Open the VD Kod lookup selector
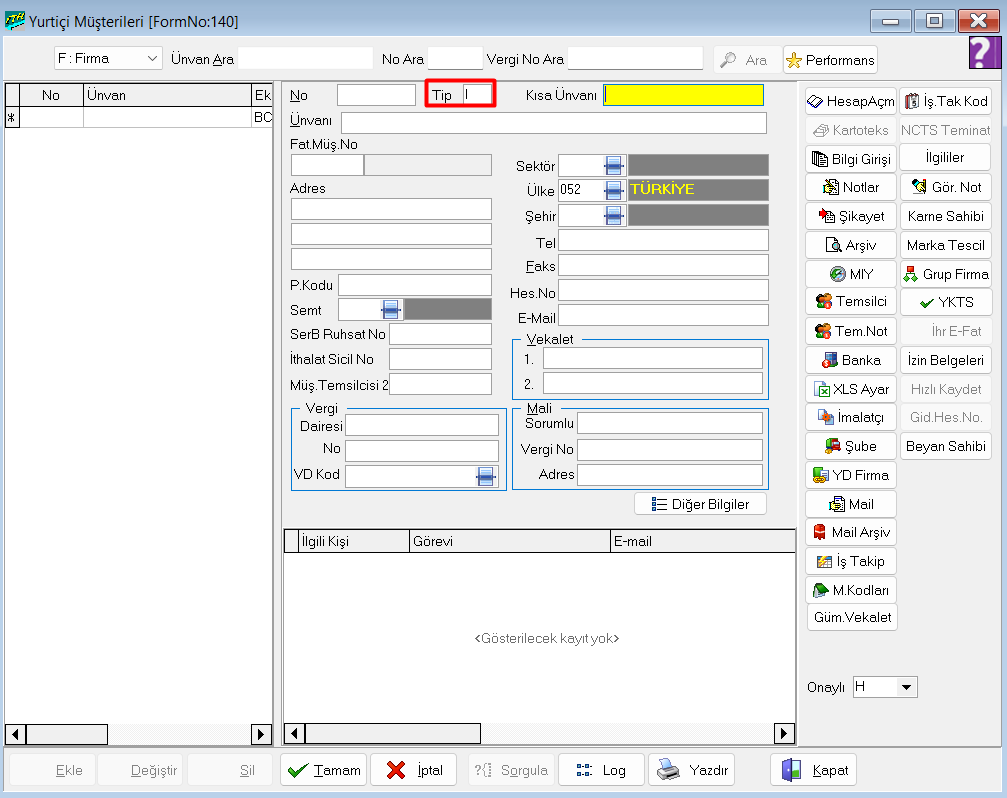1007x798 pixels. [486, 477]
